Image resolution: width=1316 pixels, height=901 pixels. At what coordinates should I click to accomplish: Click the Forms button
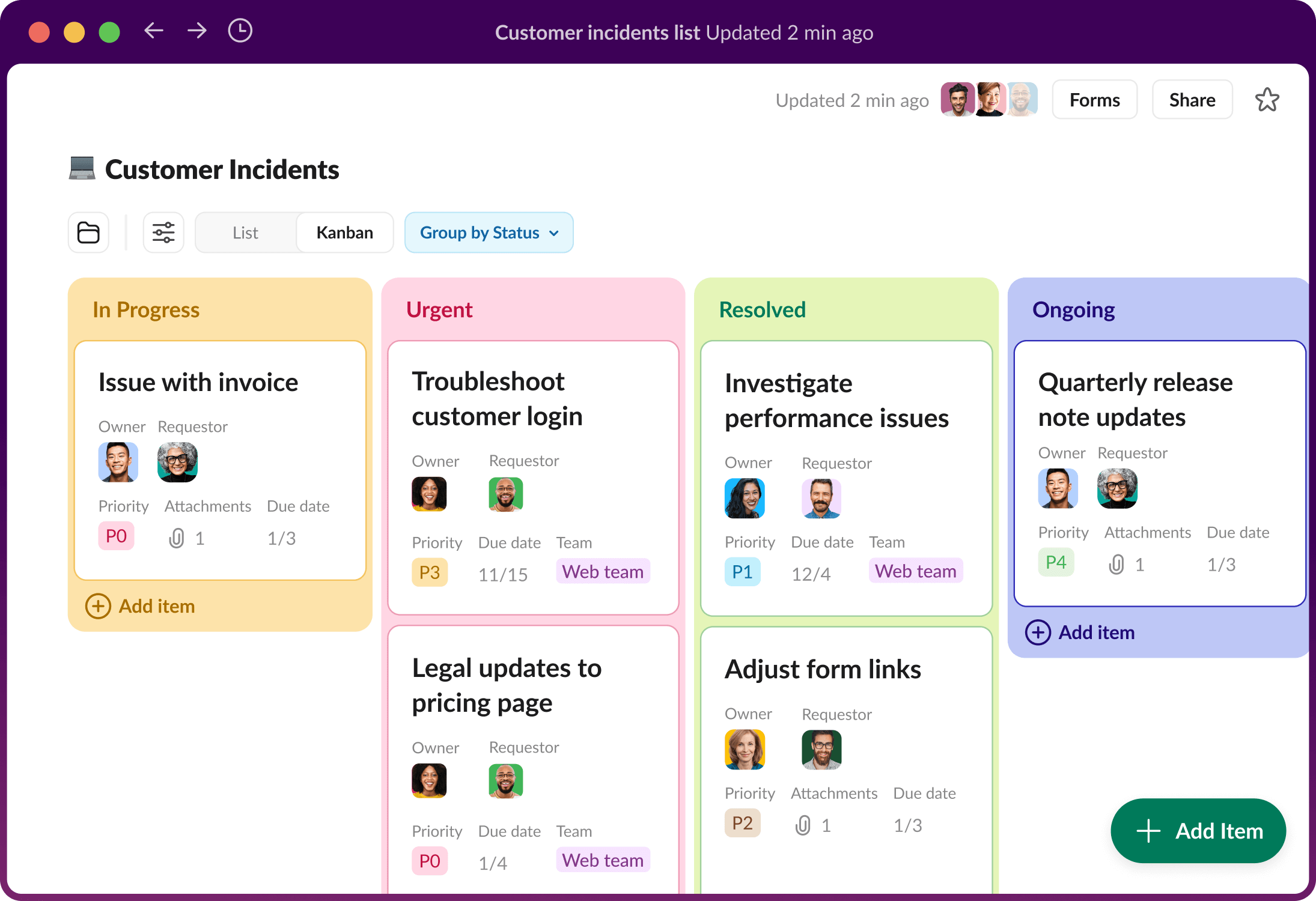pos(1094,99)
